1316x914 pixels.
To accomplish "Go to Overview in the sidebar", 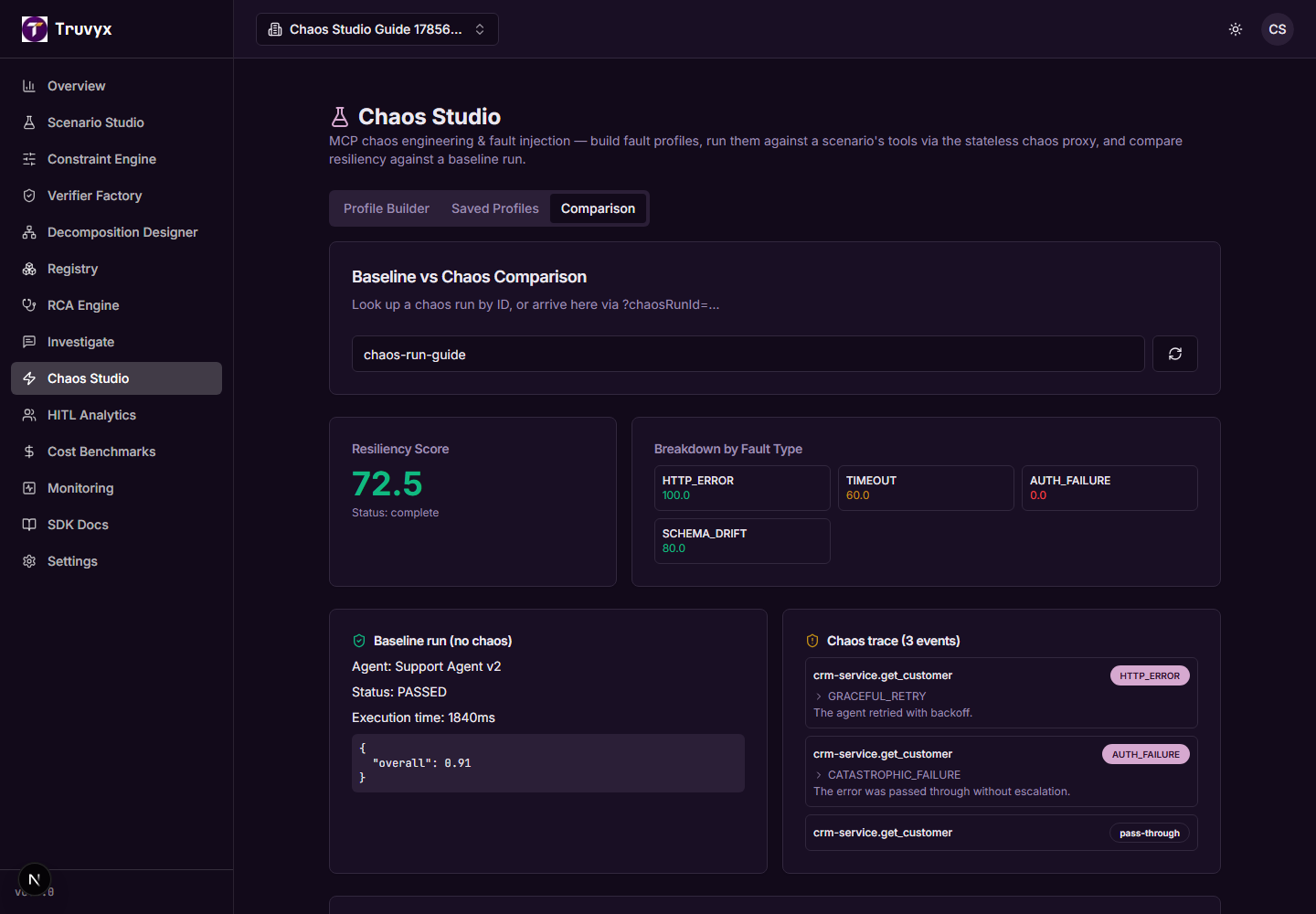I will coord(116,86).
